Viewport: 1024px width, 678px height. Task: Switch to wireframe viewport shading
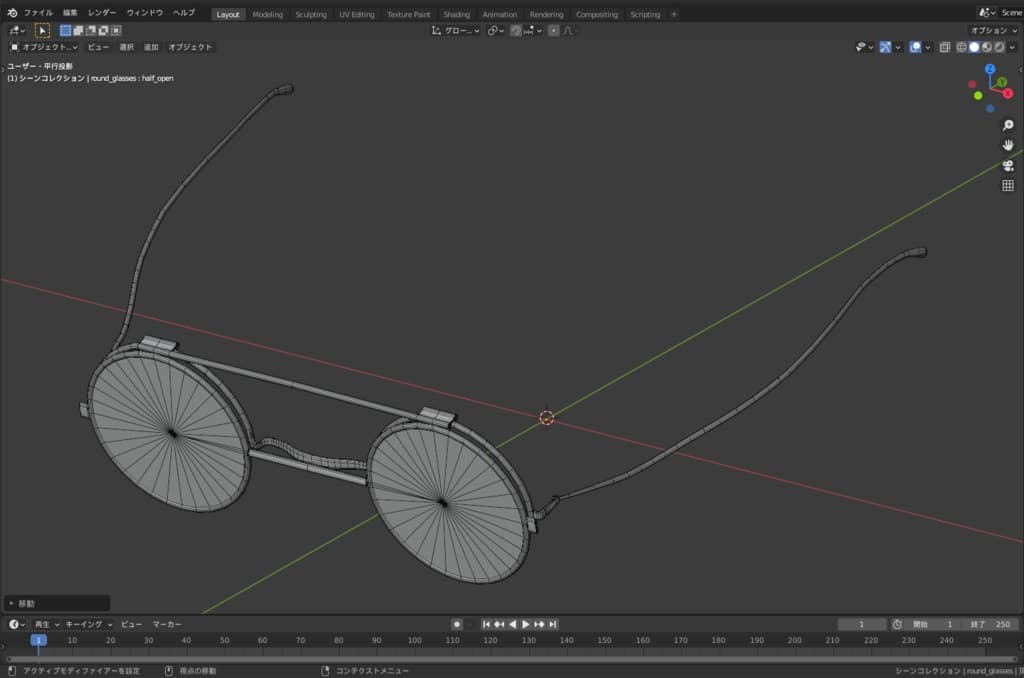[961, 47]
